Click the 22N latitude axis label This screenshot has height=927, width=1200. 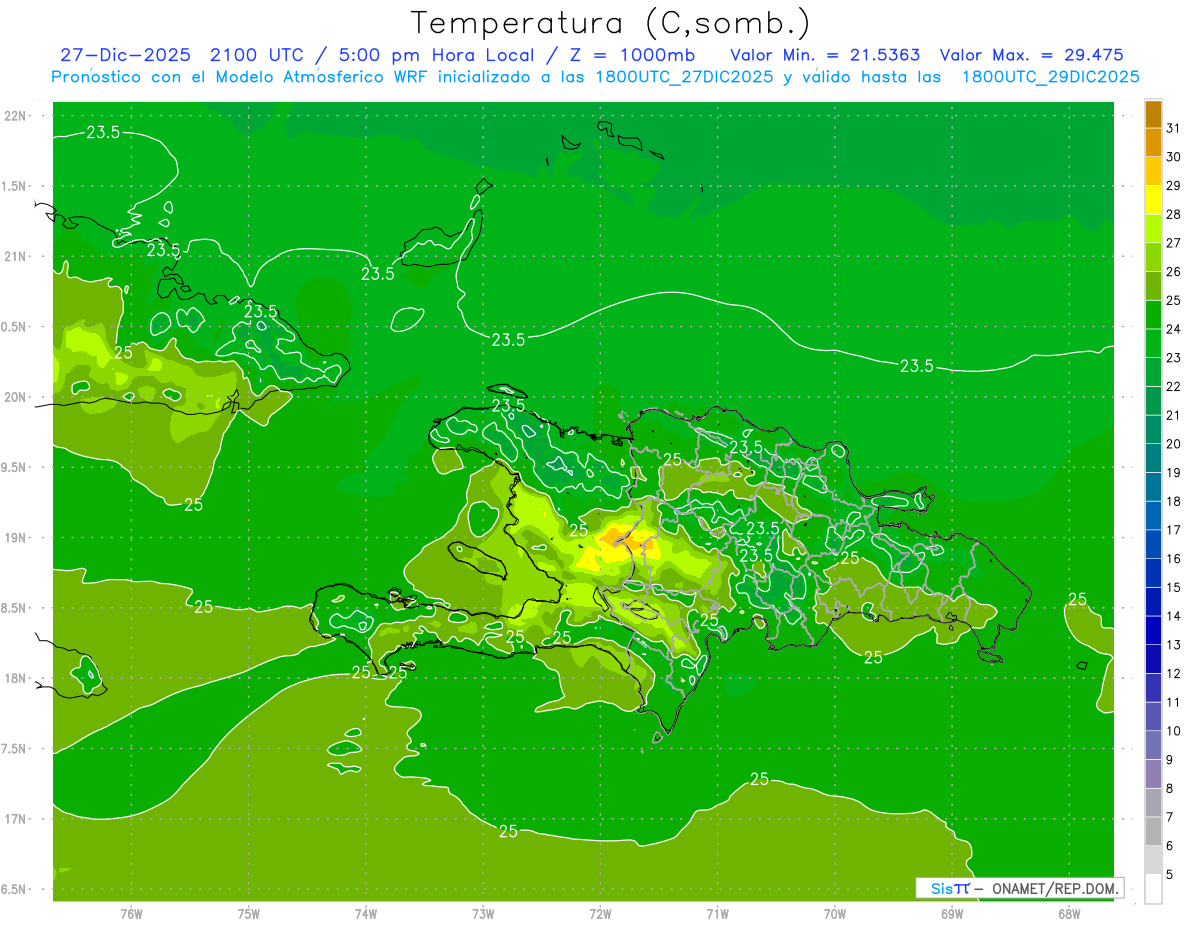16,116
